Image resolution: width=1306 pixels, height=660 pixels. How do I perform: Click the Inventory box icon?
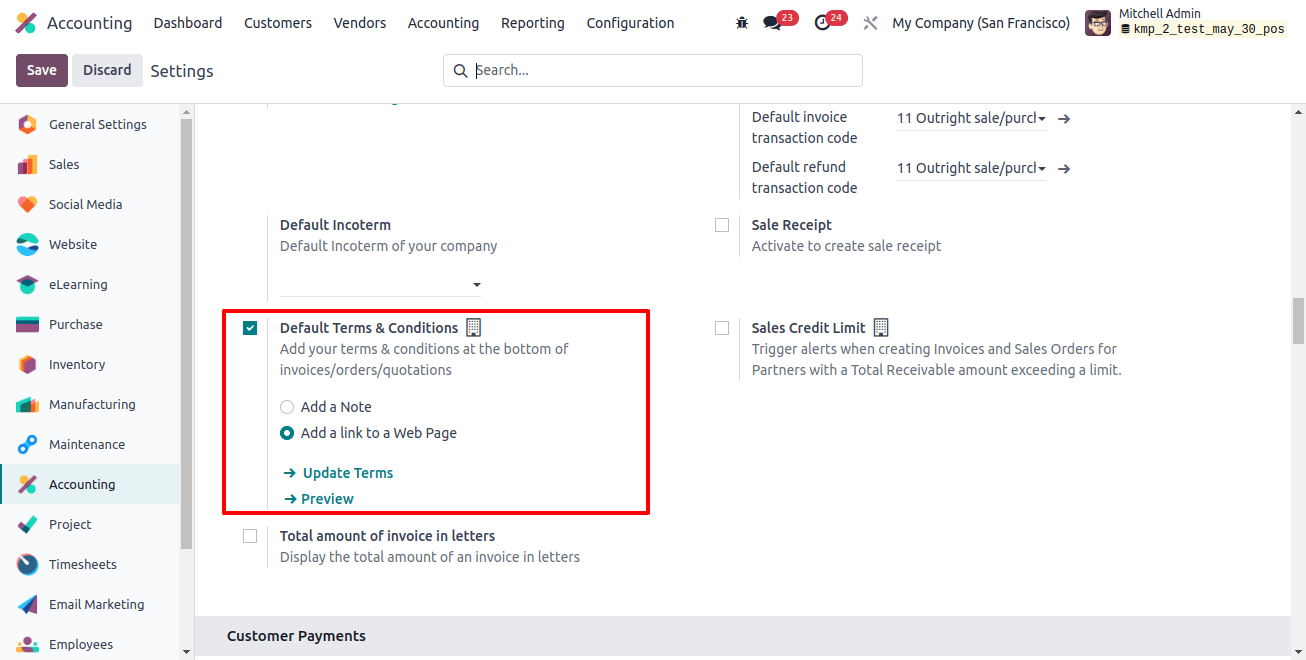tap(28, 365)
